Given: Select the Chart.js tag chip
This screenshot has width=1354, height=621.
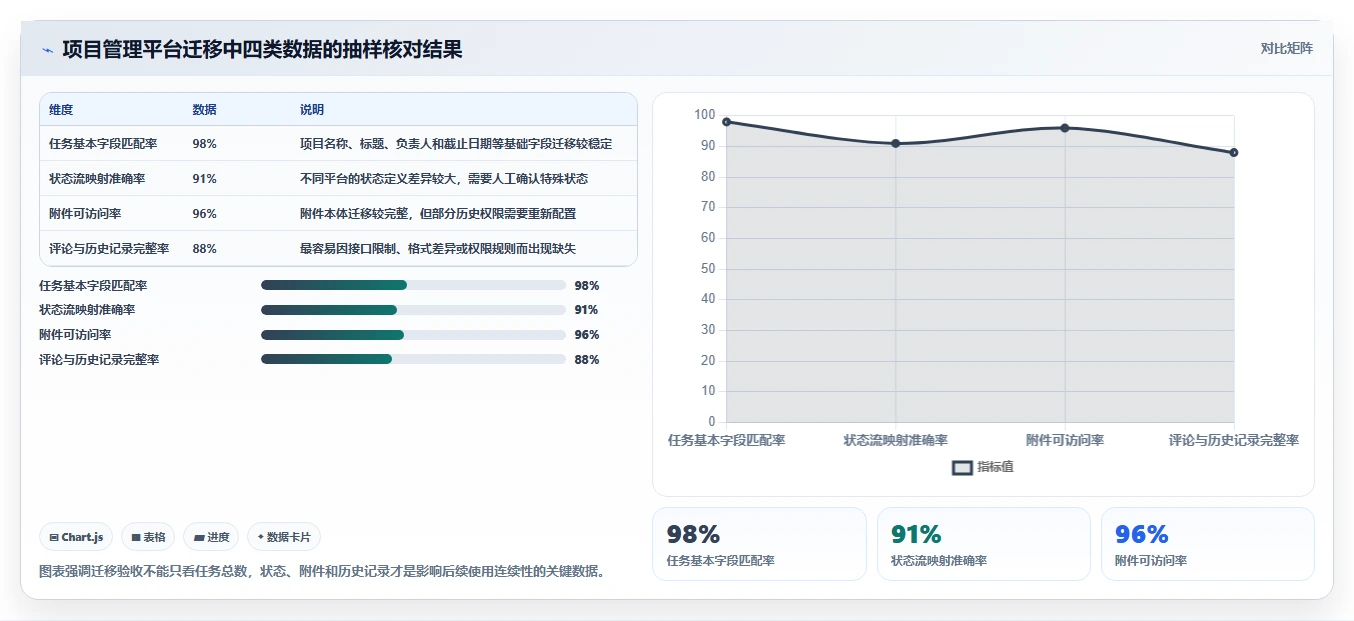Looking at the screenshot, I should 76,537.
